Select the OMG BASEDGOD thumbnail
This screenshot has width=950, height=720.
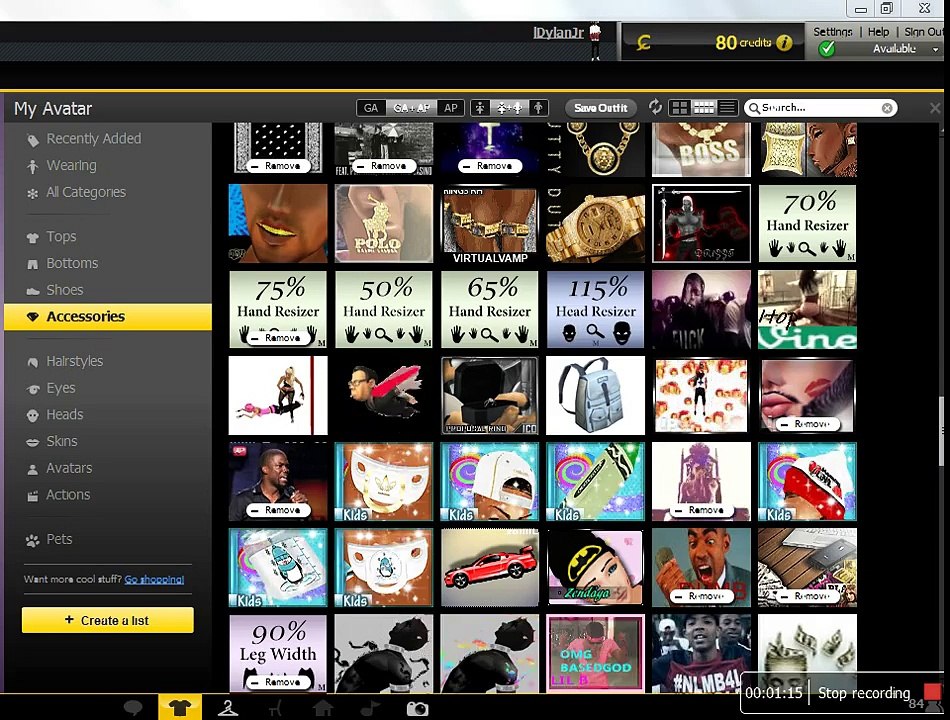pos(595,653)
